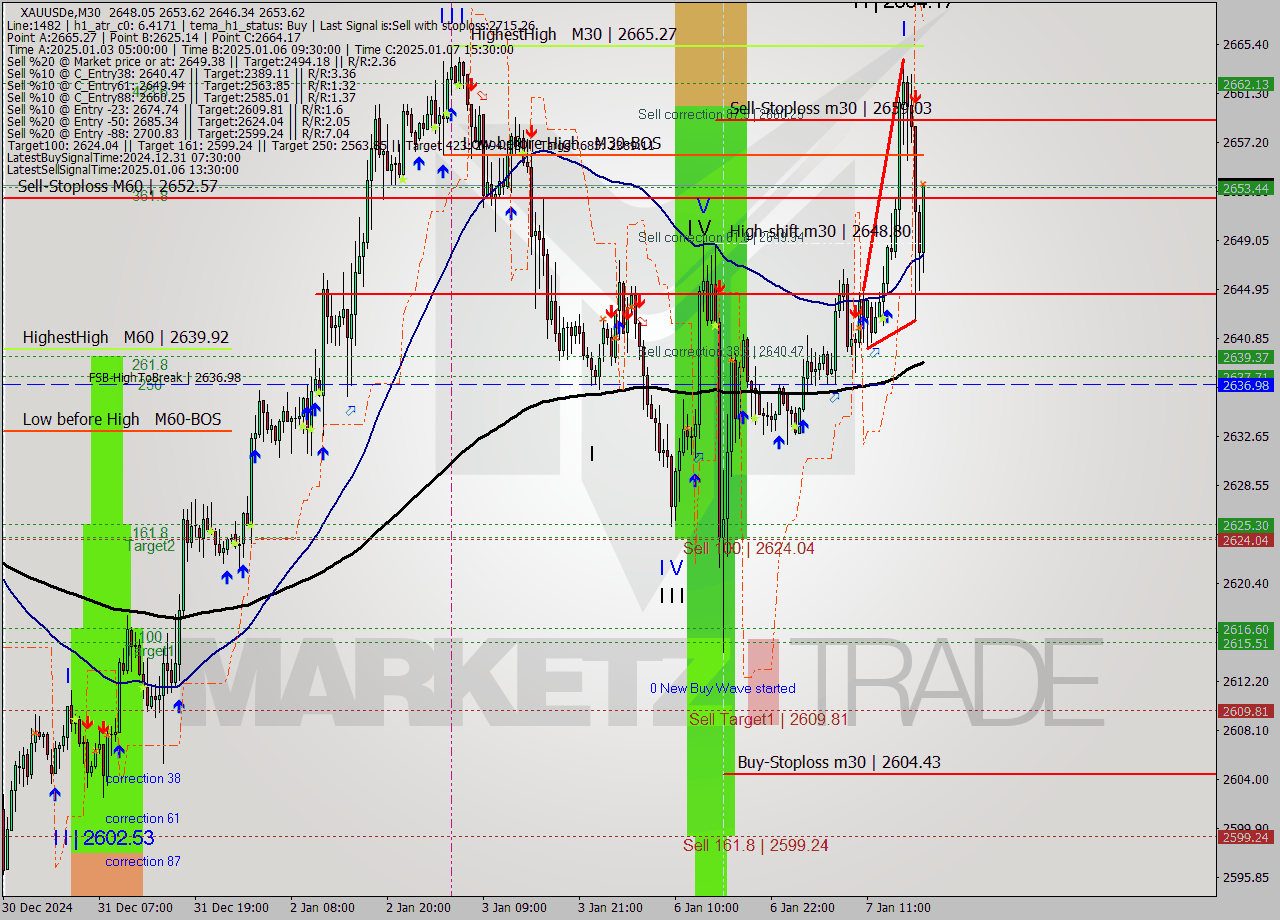Click the blue 2636.98 price tag

coord(1244,385)
